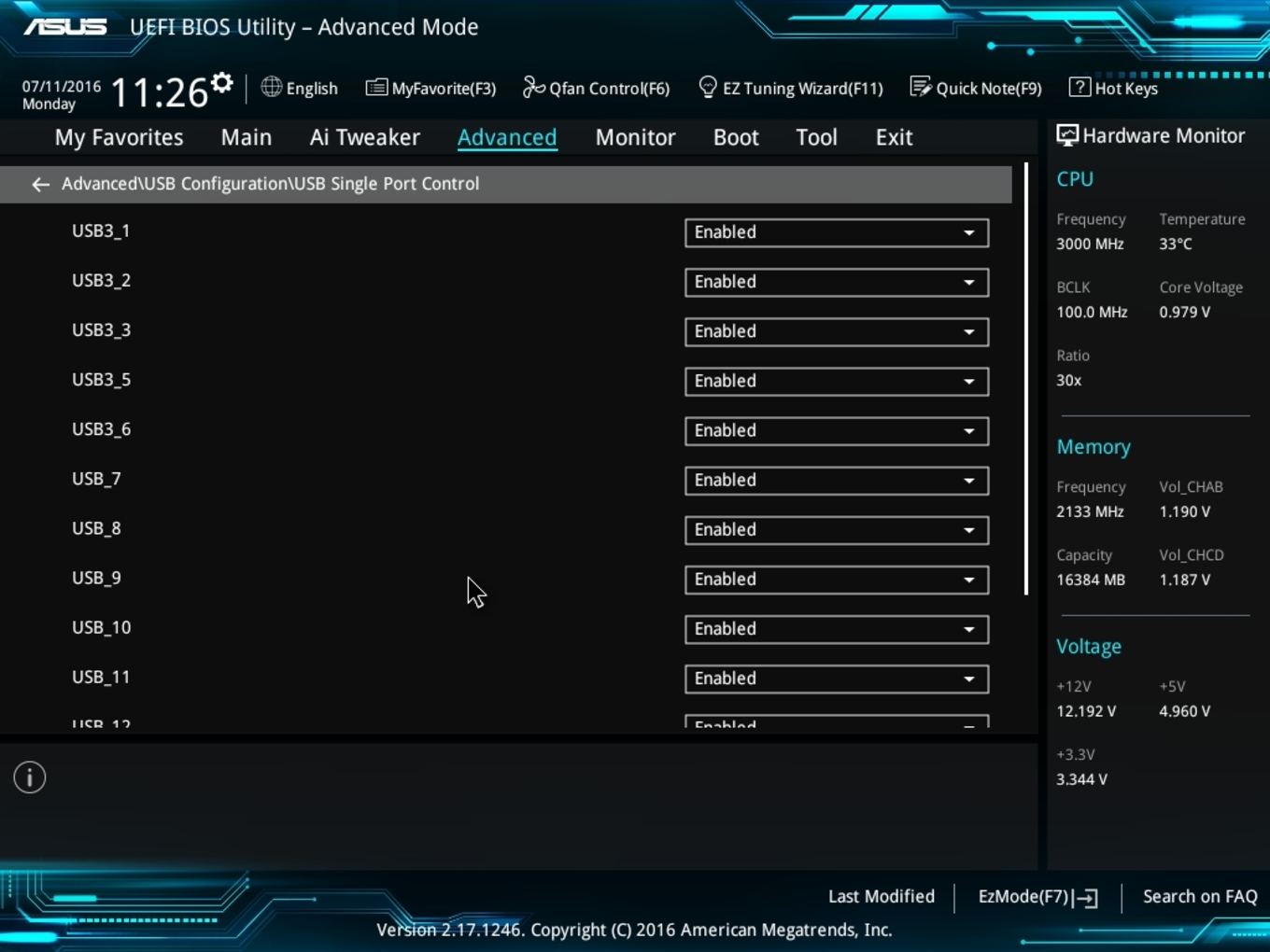Click the Quick Note notepad icon
1270x952 pixels.
click(x=921, y=88)
